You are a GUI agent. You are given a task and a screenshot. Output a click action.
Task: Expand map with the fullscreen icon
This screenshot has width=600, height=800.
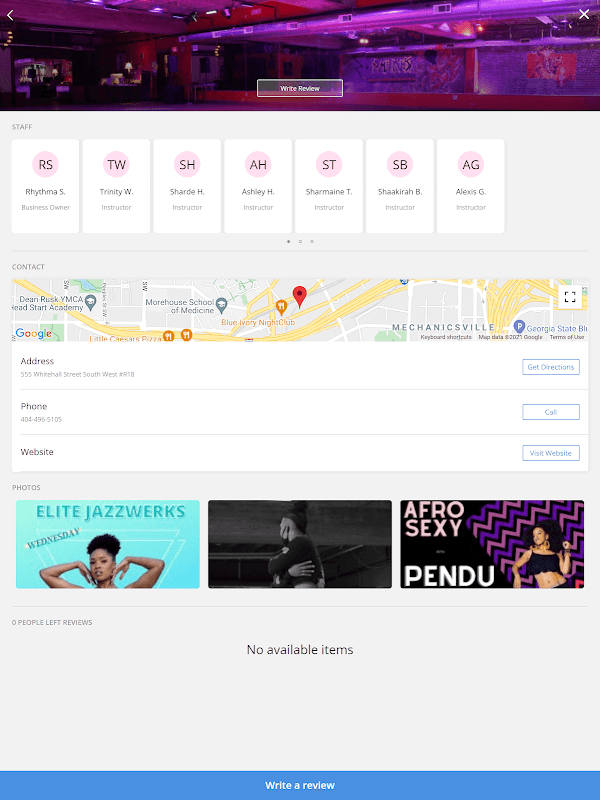pyautogui.click(x=570, y=297)
